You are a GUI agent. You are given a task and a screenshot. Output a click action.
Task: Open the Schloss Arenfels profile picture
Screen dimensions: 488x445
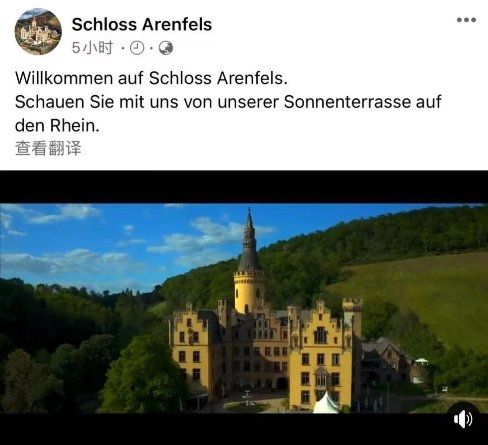(x=38, y=31)
